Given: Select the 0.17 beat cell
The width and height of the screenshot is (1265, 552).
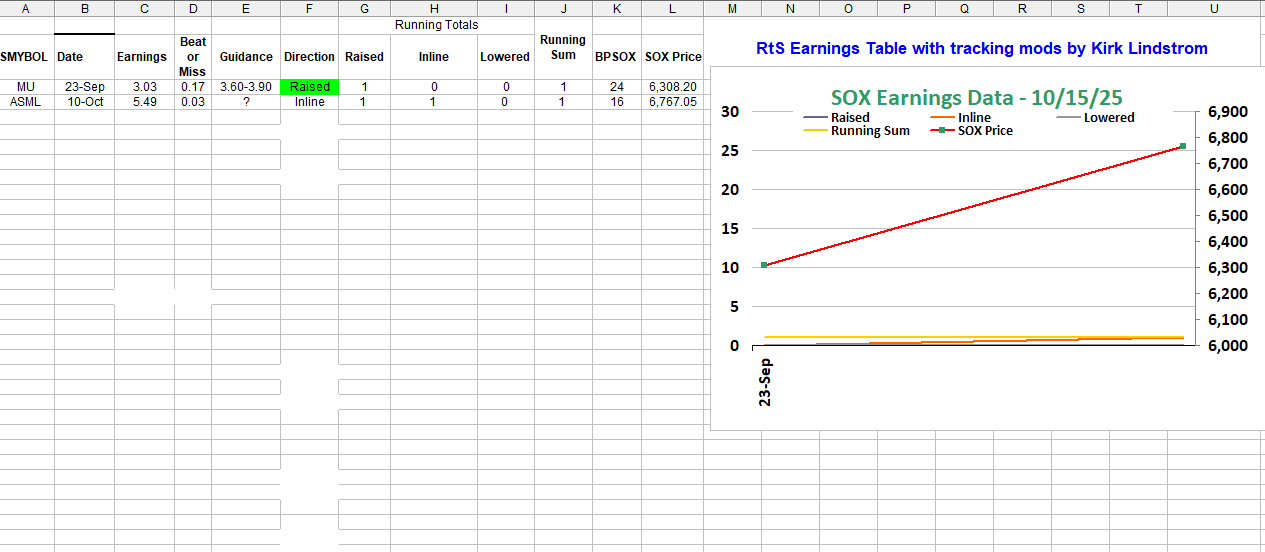Looking at the screenshot, I should click(x=192, y=87).
